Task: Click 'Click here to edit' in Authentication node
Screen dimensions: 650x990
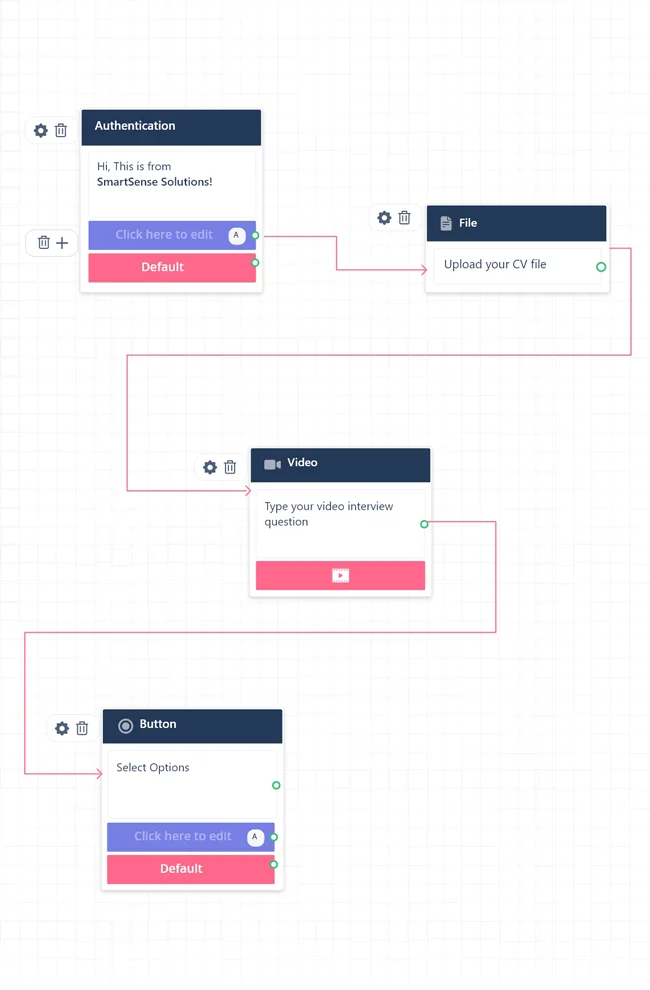Action: 164,235
